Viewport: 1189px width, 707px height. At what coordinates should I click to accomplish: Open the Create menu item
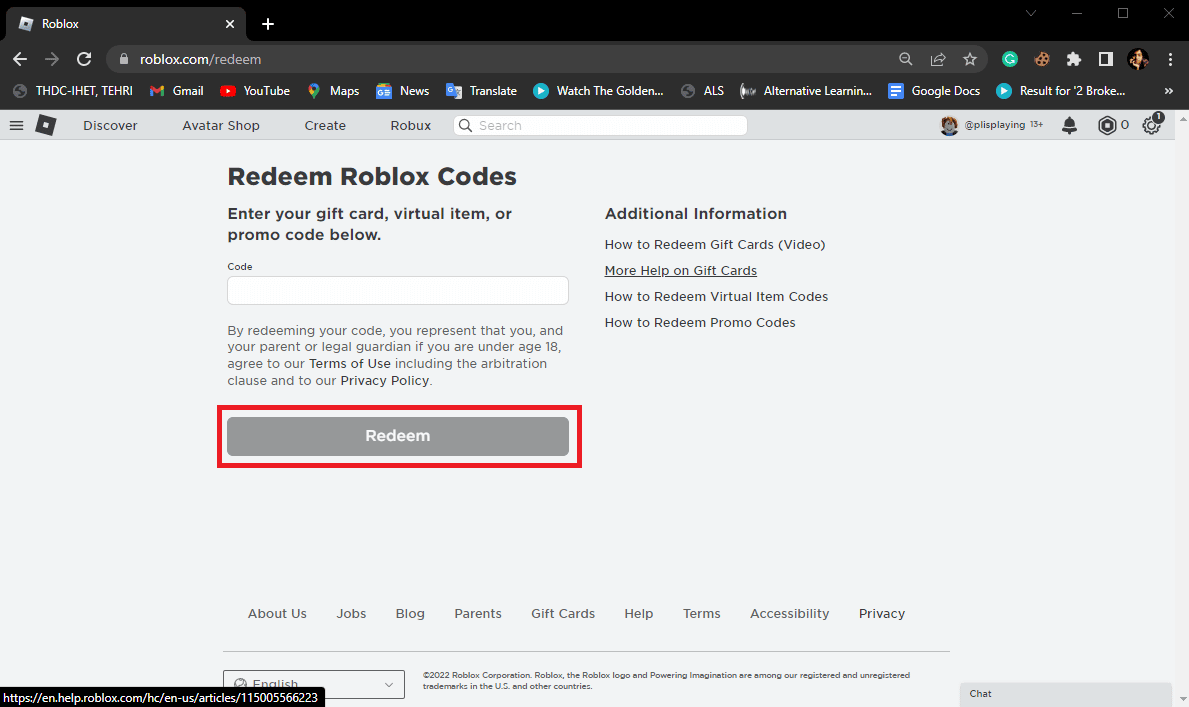(x=325, y=126)
